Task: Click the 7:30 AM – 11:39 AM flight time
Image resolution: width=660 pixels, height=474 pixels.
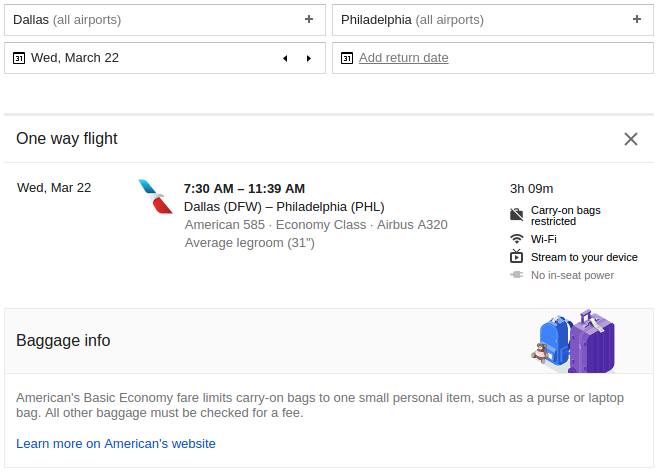Action: coord(244,188)
